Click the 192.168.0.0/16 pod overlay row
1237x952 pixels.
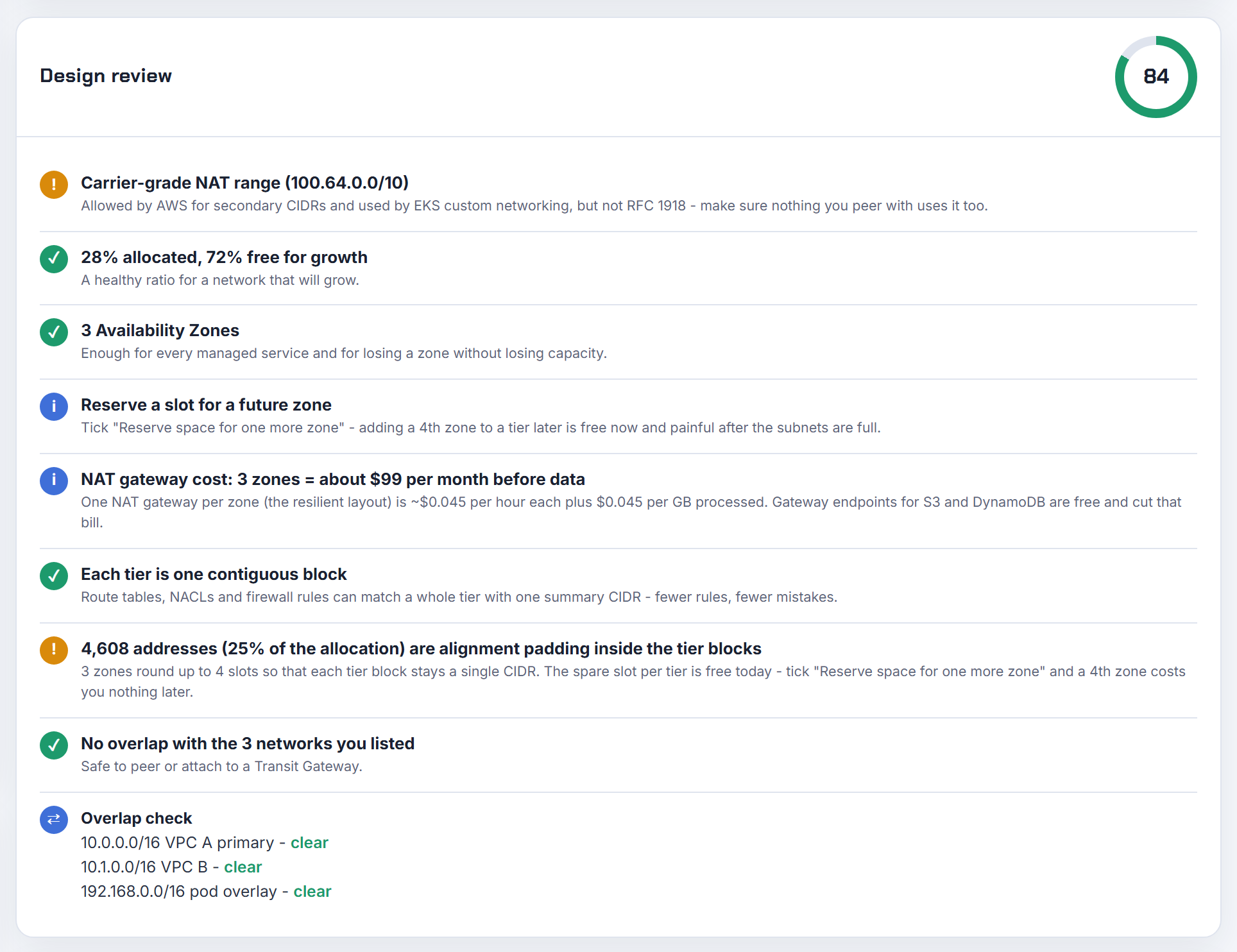(x=206, y=891)
